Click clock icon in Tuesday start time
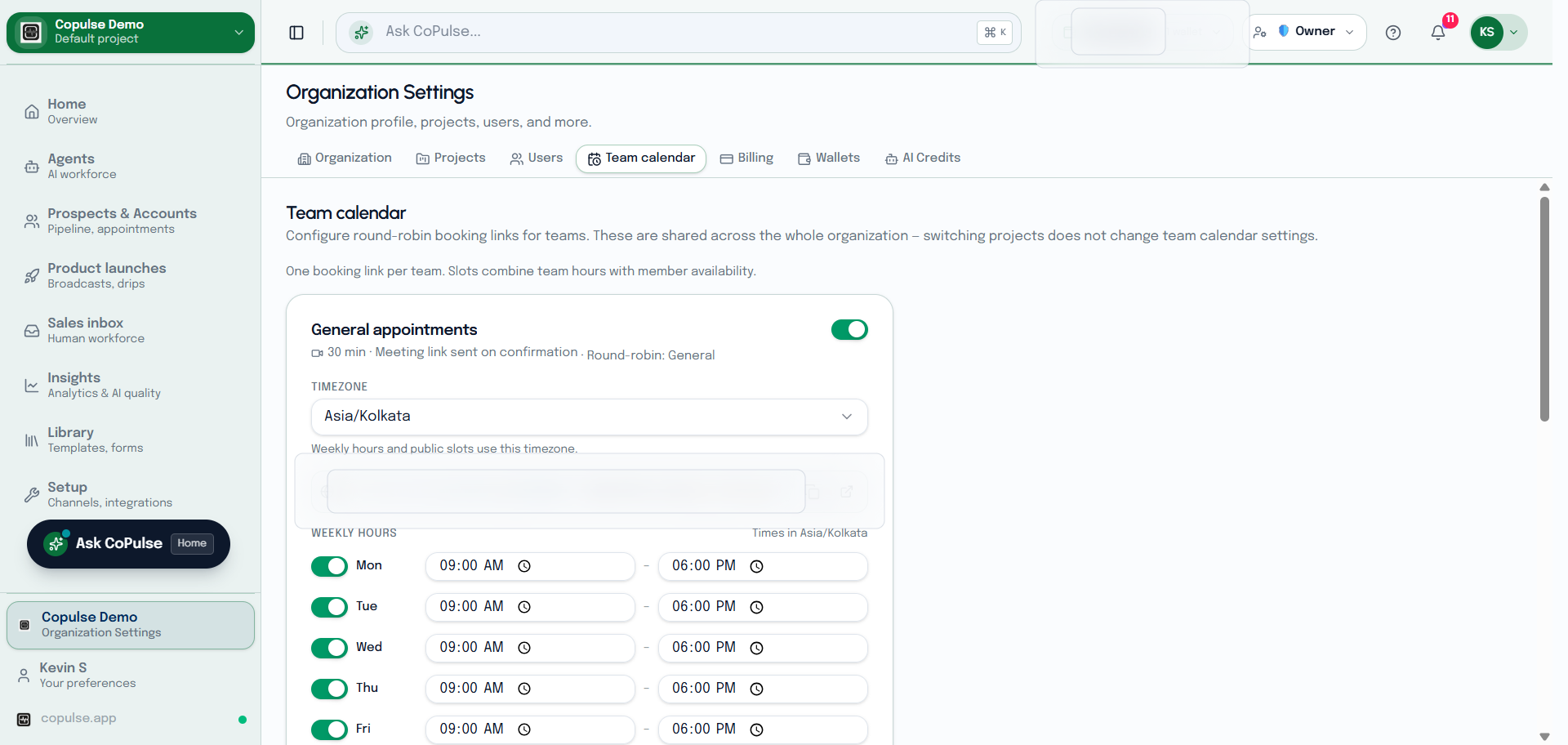1568x745 pixels. point(524,607)
